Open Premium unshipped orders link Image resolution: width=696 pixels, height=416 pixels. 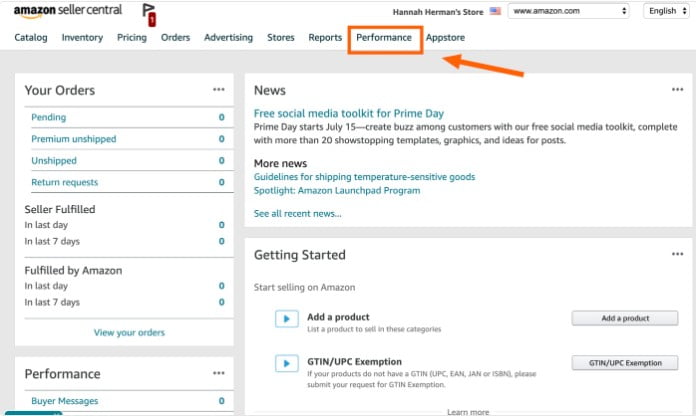pyautogui.click(x=74, y=139)
